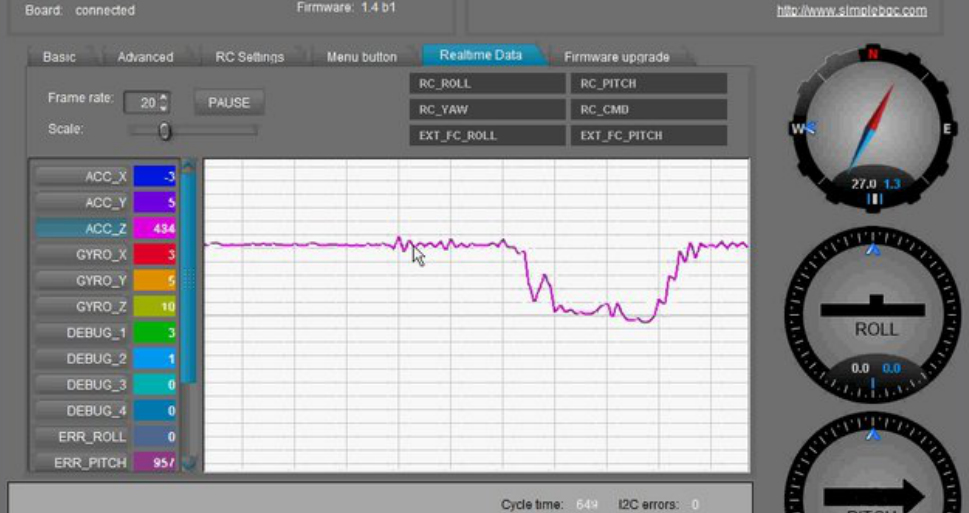Click the variable list scroll-down arrow

(x=189, y=462)
